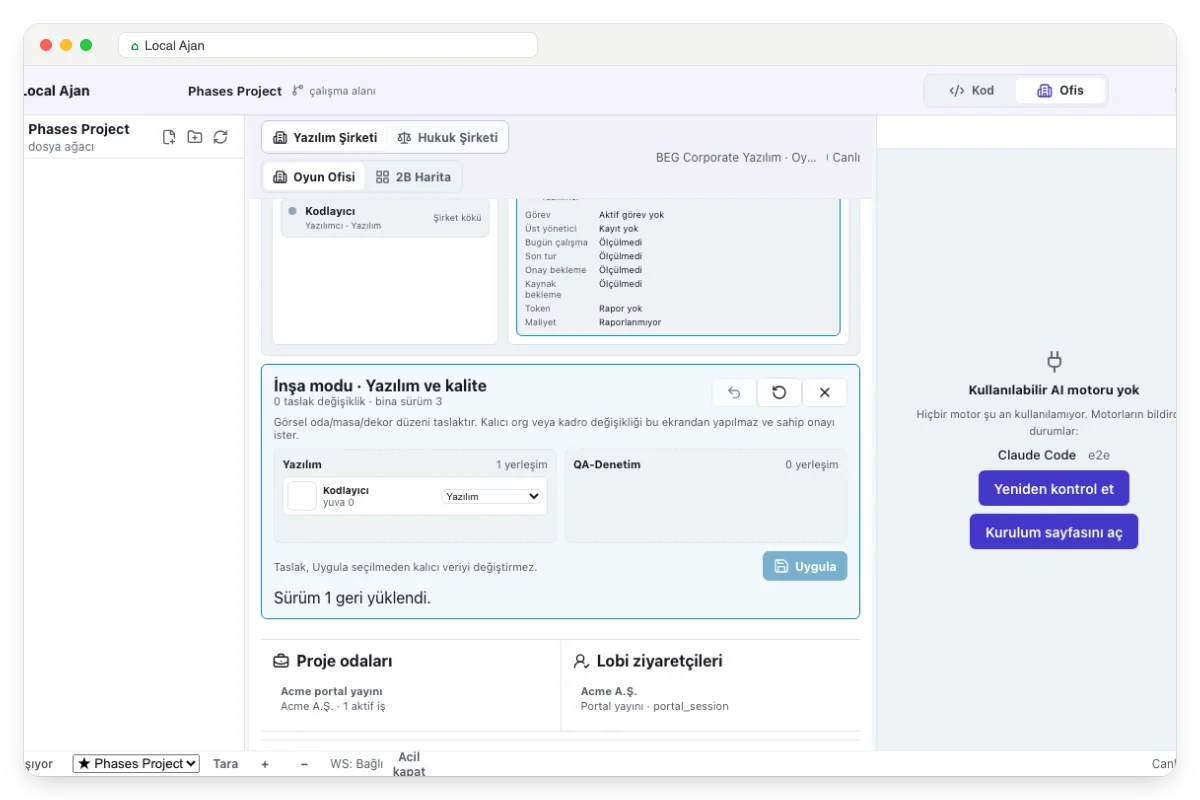Open Kurulum sayfasını aç
The width and height of the screenshot is (1200, 800).
tap(1054, 532)
